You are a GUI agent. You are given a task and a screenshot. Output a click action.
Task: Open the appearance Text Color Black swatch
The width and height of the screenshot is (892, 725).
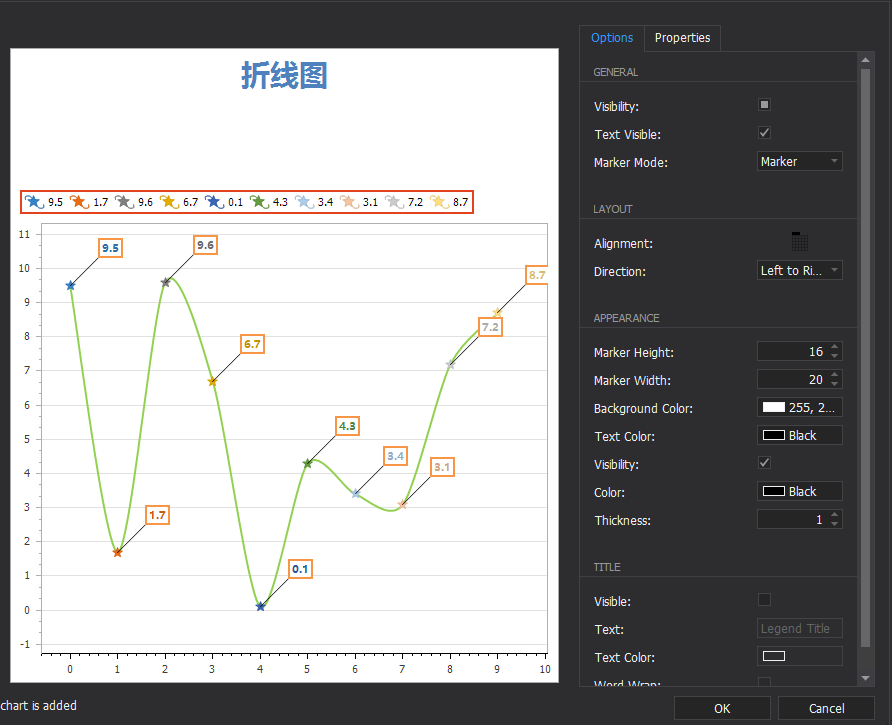[799, 435]
